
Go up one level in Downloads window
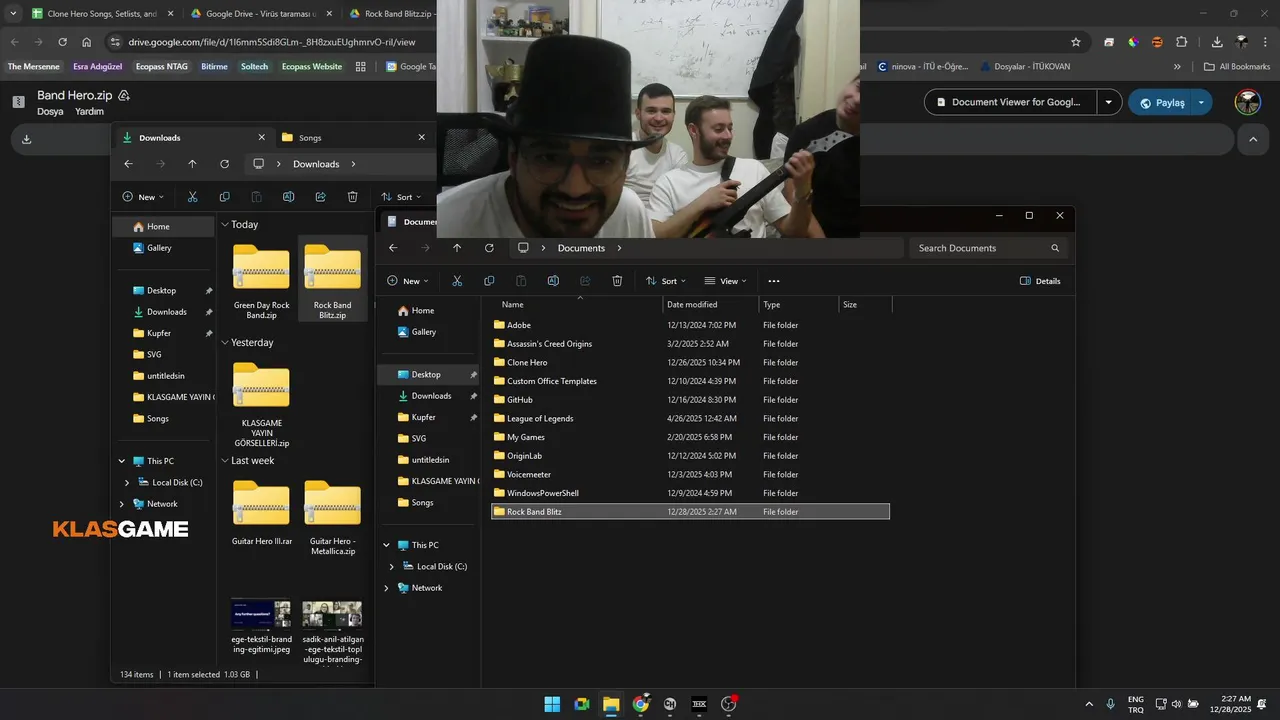pos(192,164)
